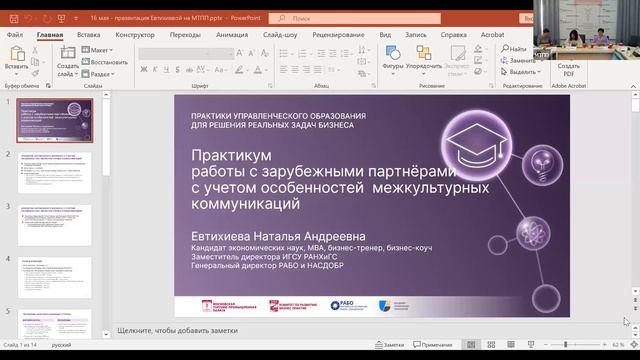Switch to the Слайд-шоу tab
This screenshot has width=640, height=360.
click(280, 35)
